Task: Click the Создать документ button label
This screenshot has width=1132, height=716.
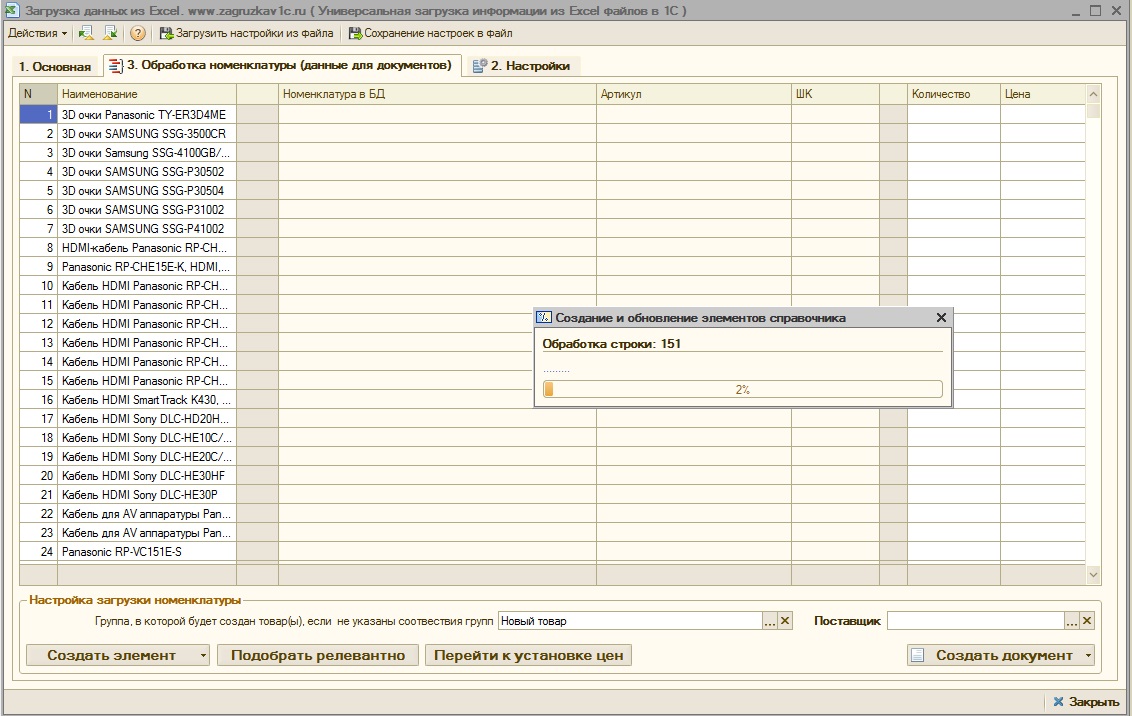Action: 1003,655
